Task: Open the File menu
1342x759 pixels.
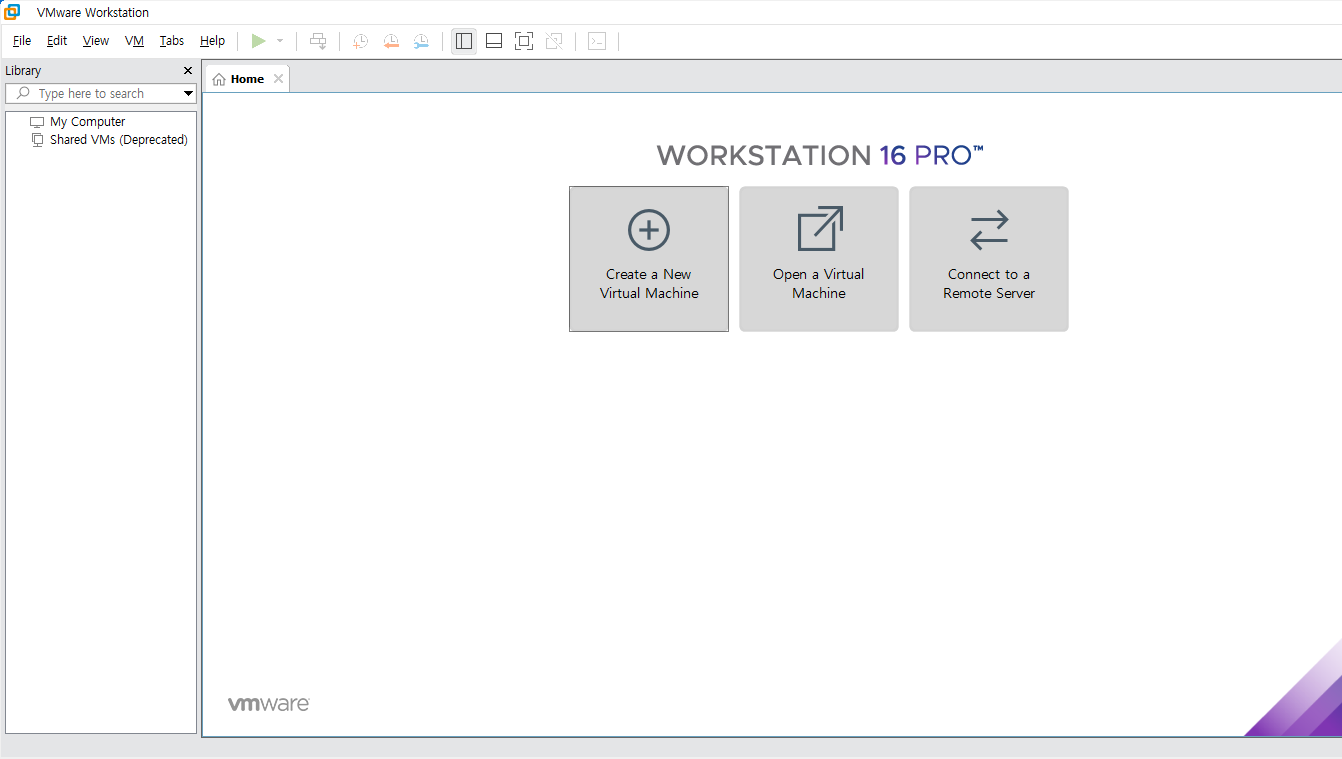Action: [x=22, y=41]
